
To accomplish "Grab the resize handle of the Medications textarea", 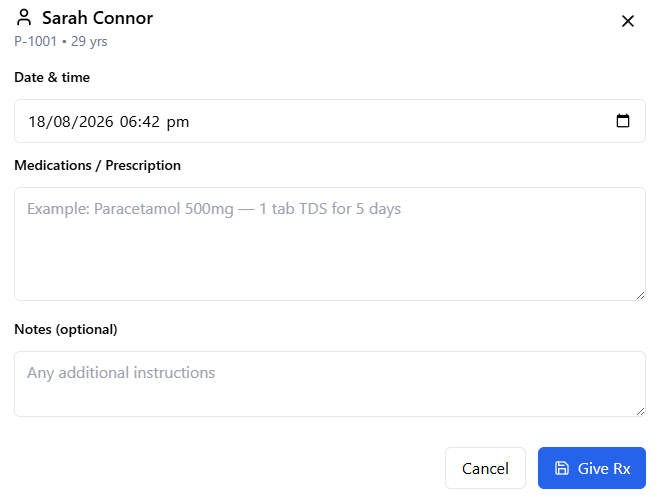I will [640, 296].
